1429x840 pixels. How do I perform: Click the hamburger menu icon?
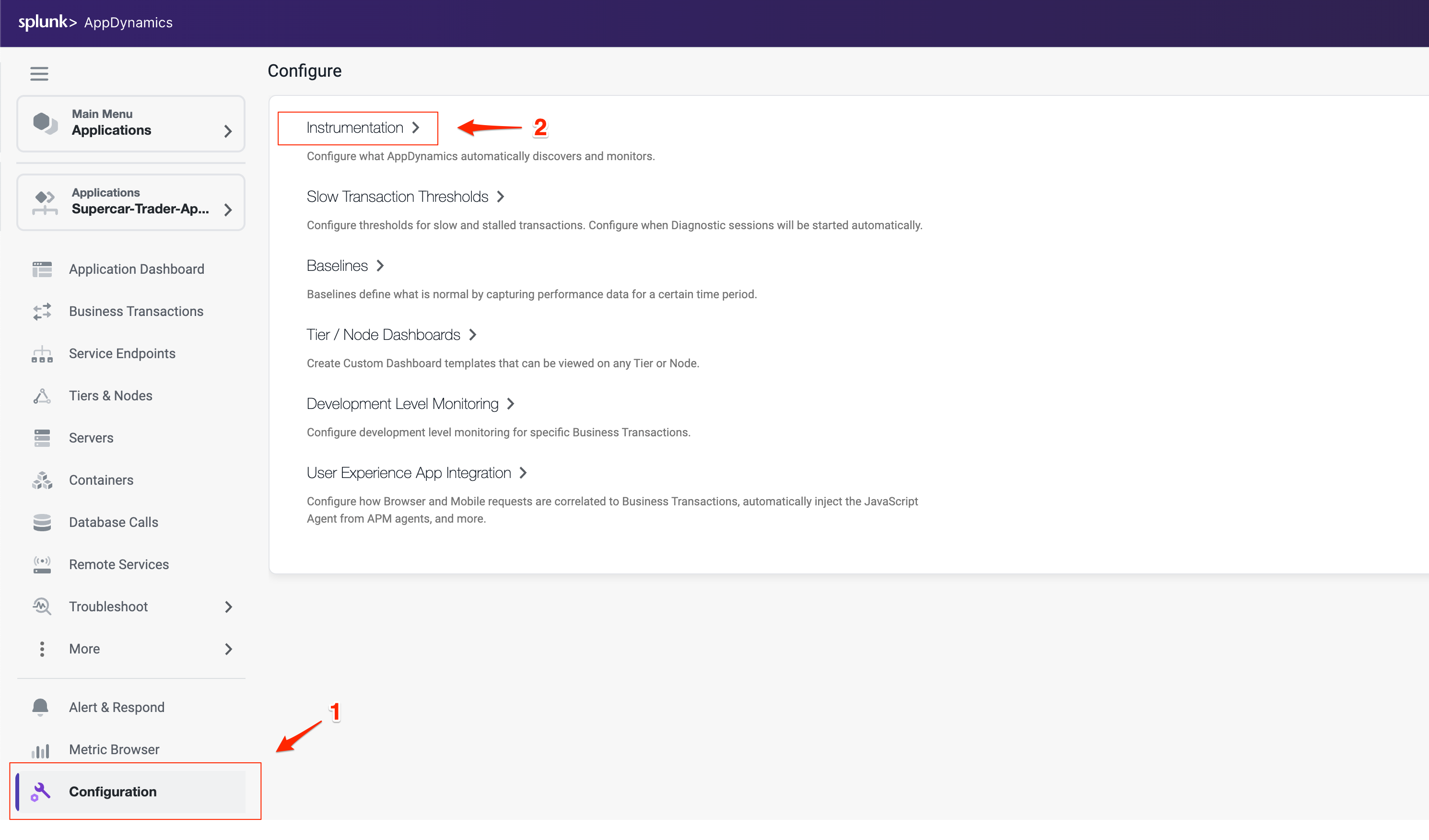pyautogui.click(x=39, y=74)
